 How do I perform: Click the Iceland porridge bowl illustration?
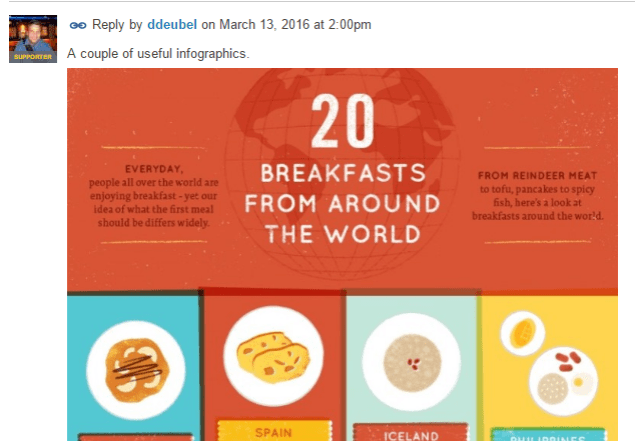tap(410, 361)
